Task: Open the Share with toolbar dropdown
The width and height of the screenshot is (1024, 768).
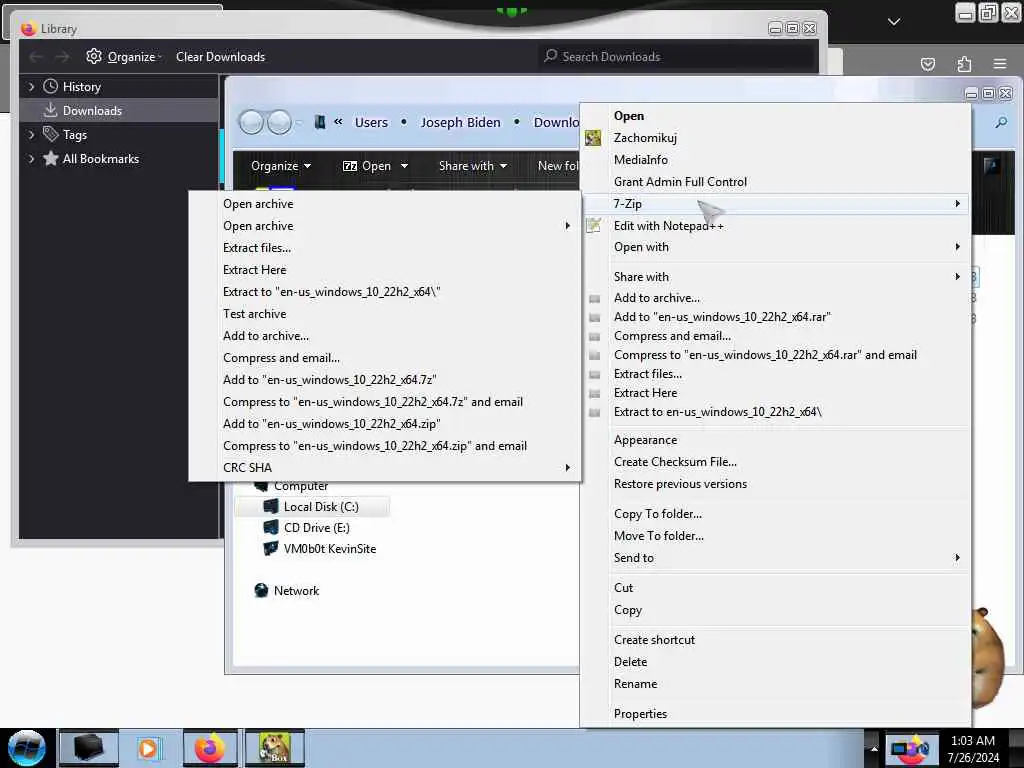Action: (x=473, y=166)
